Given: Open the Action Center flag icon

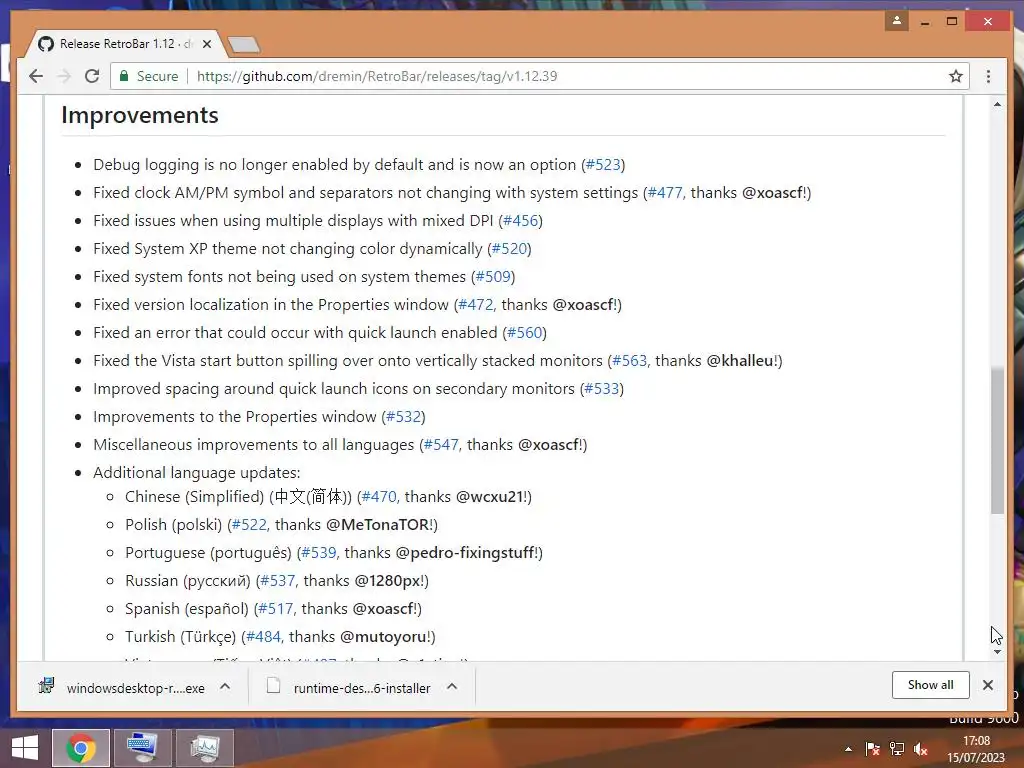Looking at the screenshot, I should [x=872, y=749].
